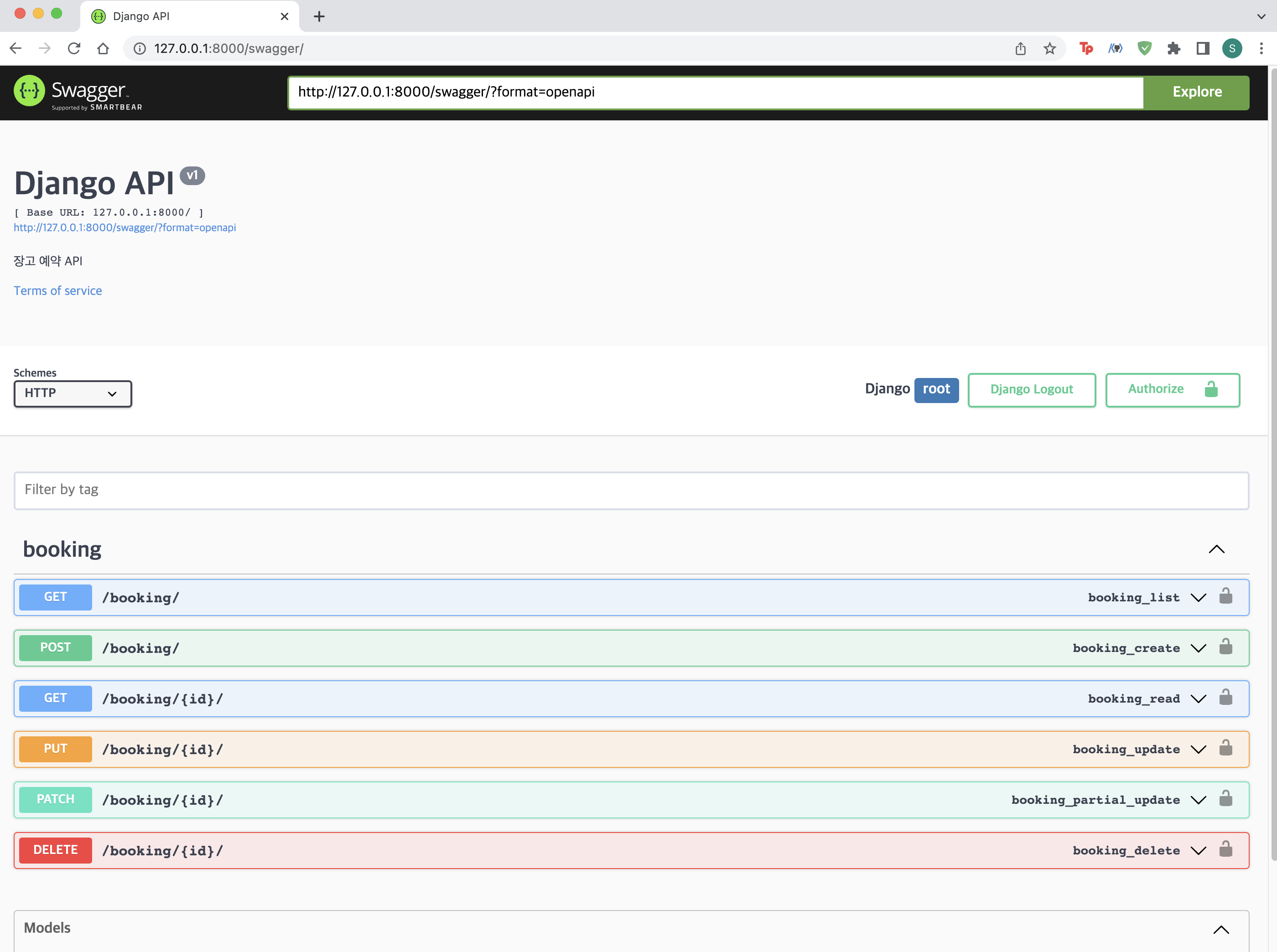The height and width of the screenshot is (952, 1277).
Task: Click the browser reload icon
Action: click(x=74, y=48)
